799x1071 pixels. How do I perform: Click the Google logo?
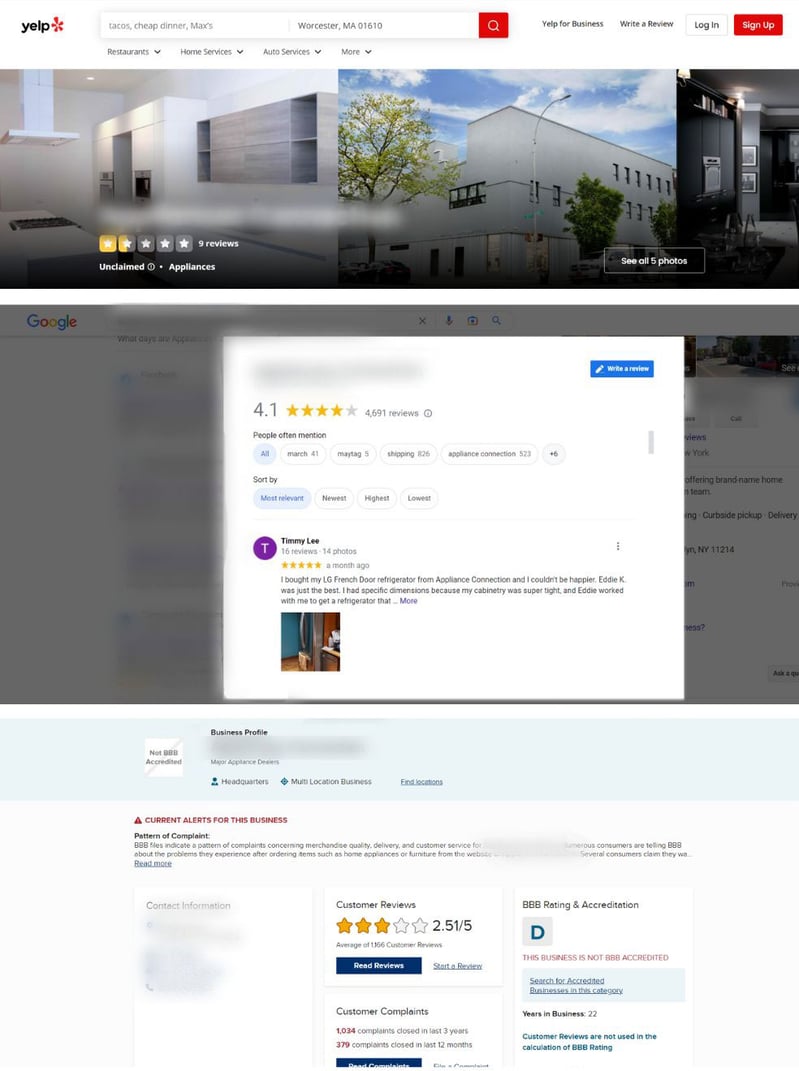[x=52, y=322]
